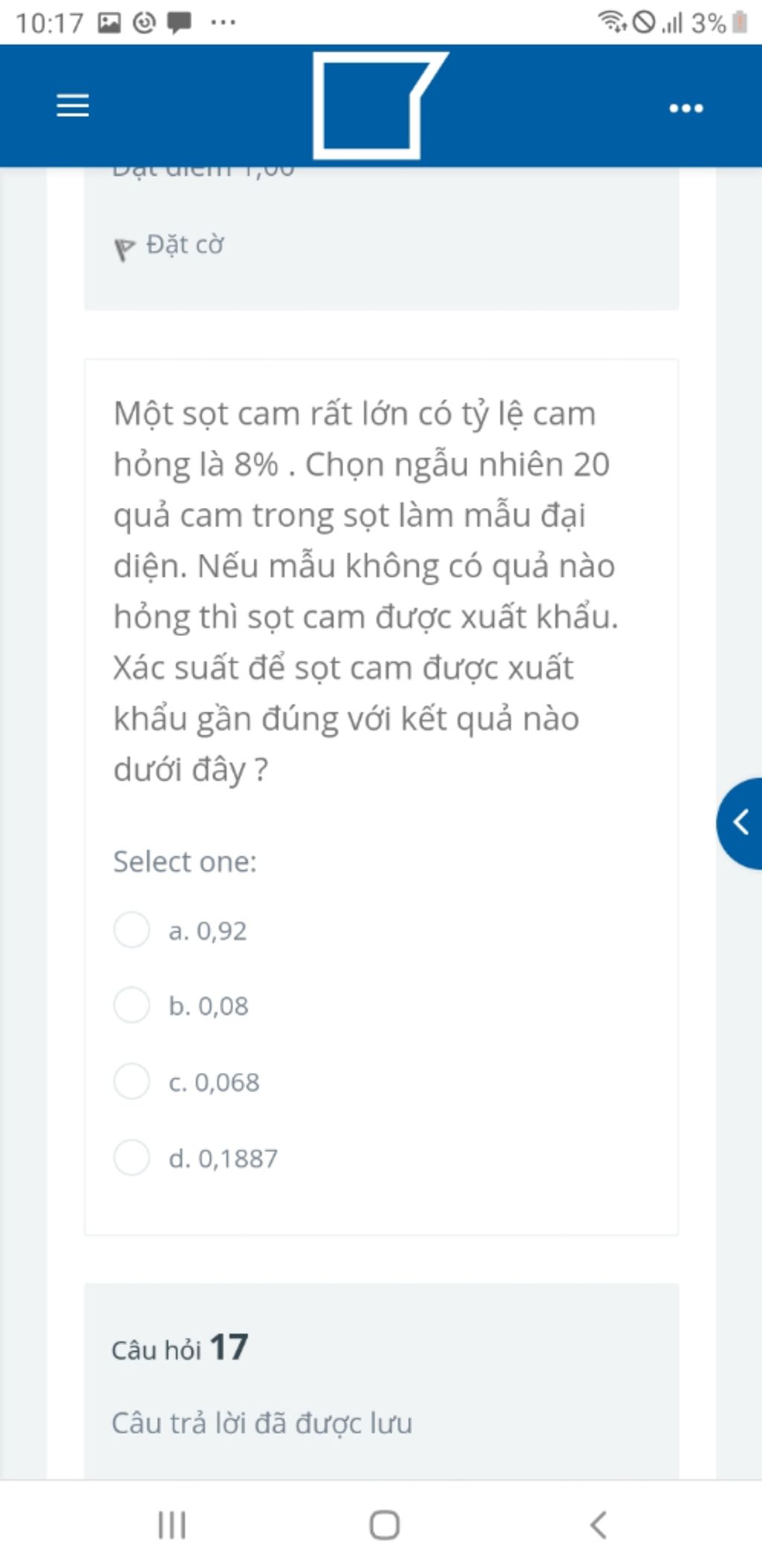This screenshot has height=1568, width=762.
Task: Click the question text about sọt cam
Action: pos(365,591)
